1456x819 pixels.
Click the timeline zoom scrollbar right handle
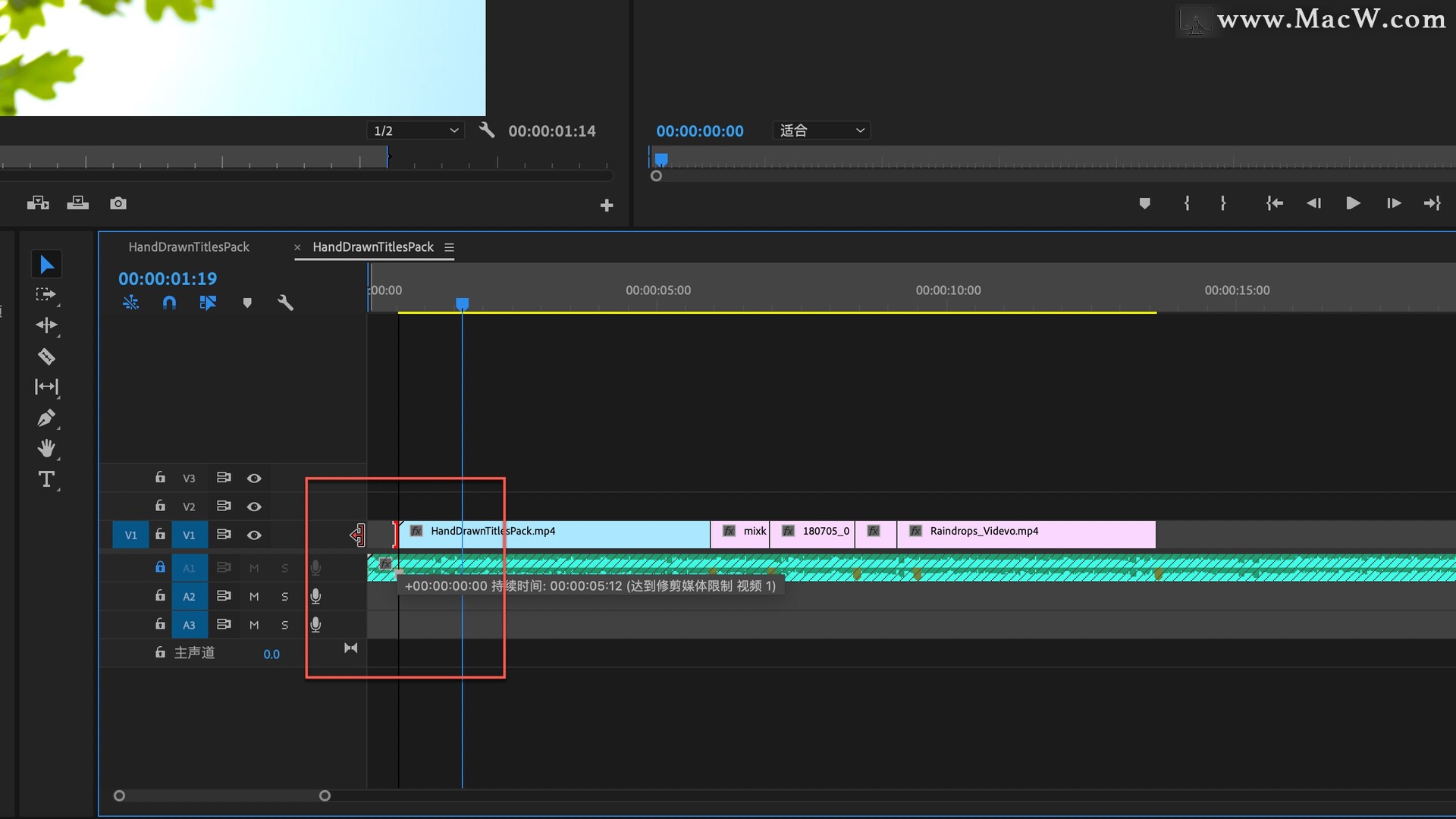[325, 795]
